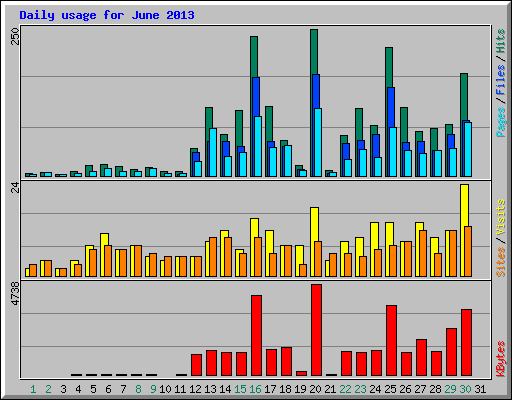The width and height of the screenshot is (512, 400).
Task: Click the orange Sites bar for day 27
Action: pos(423,253)
